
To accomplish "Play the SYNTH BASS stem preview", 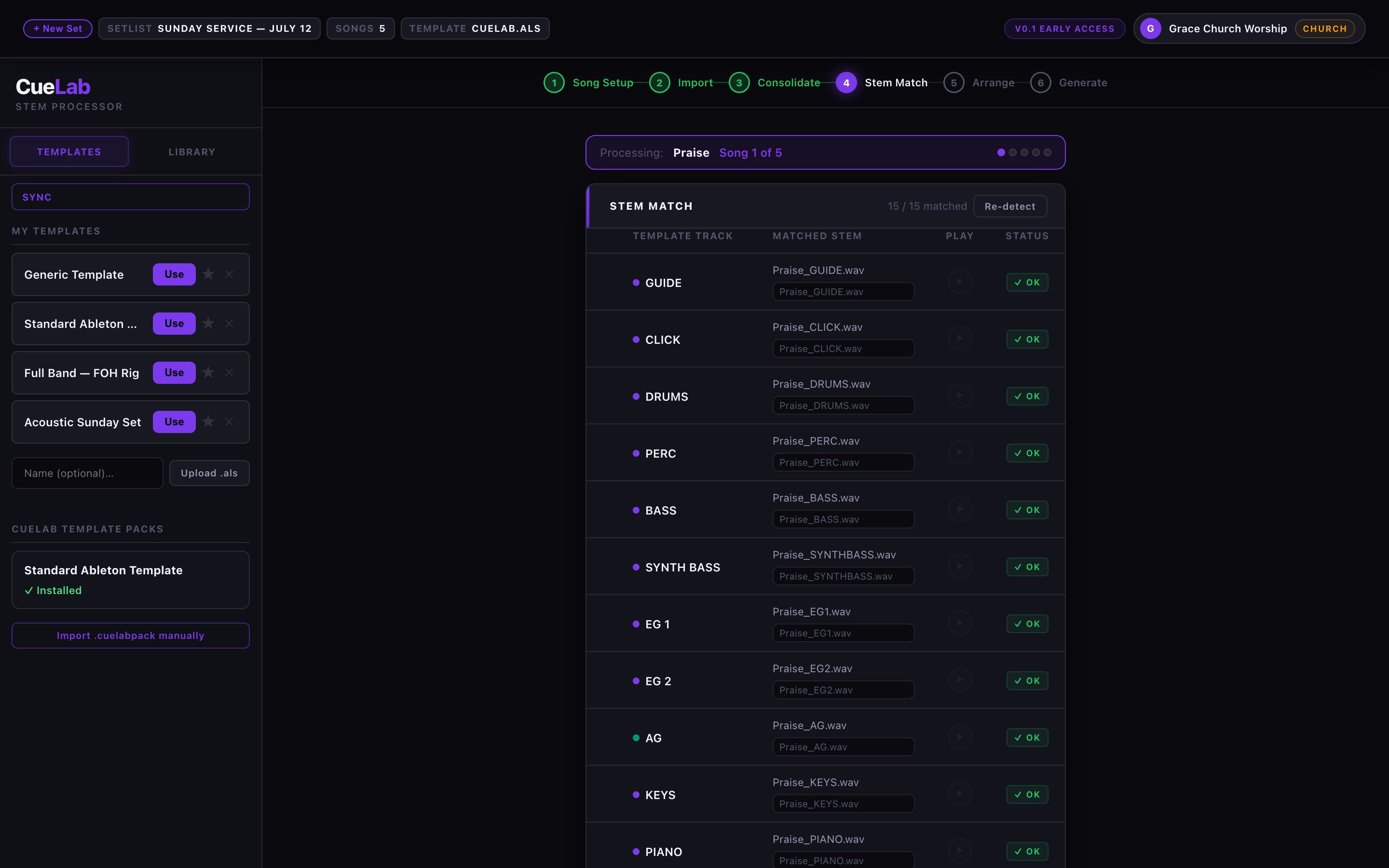I will (x=960, y=566).
